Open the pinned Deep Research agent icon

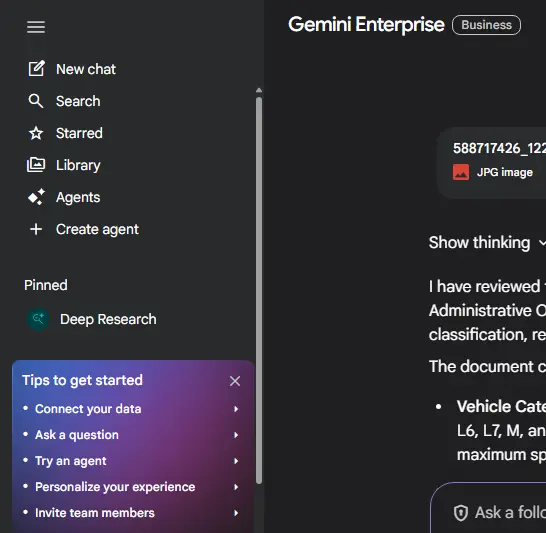click(x=38, y=319)
